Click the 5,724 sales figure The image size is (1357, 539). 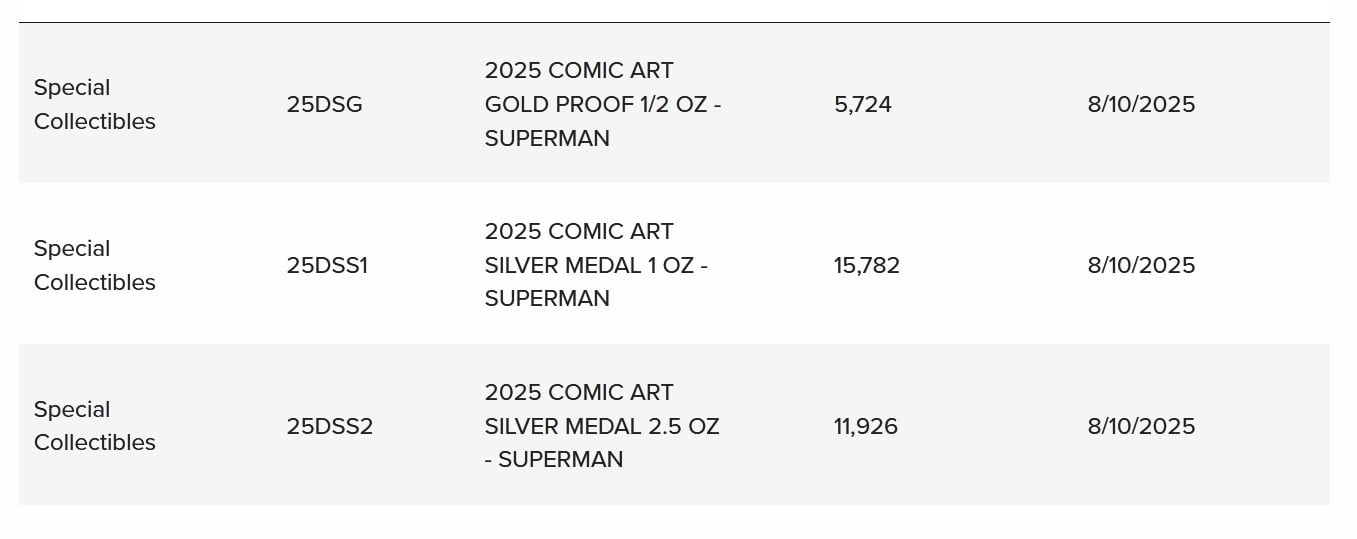pyautogui.click(x=863, y=104)
